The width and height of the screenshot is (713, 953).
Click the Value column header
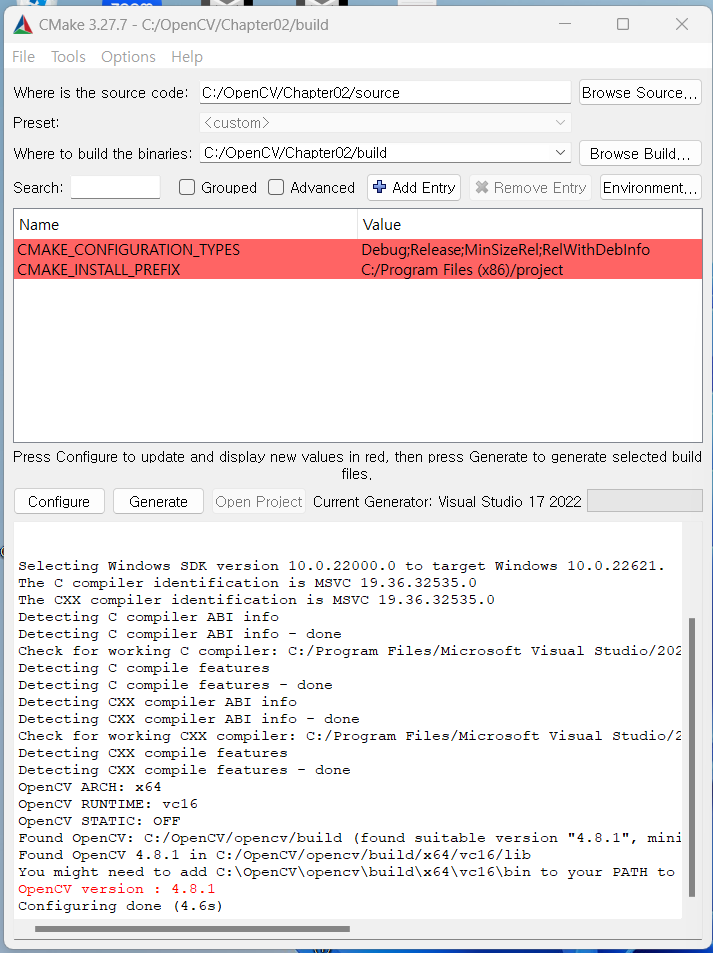point(529,224)
